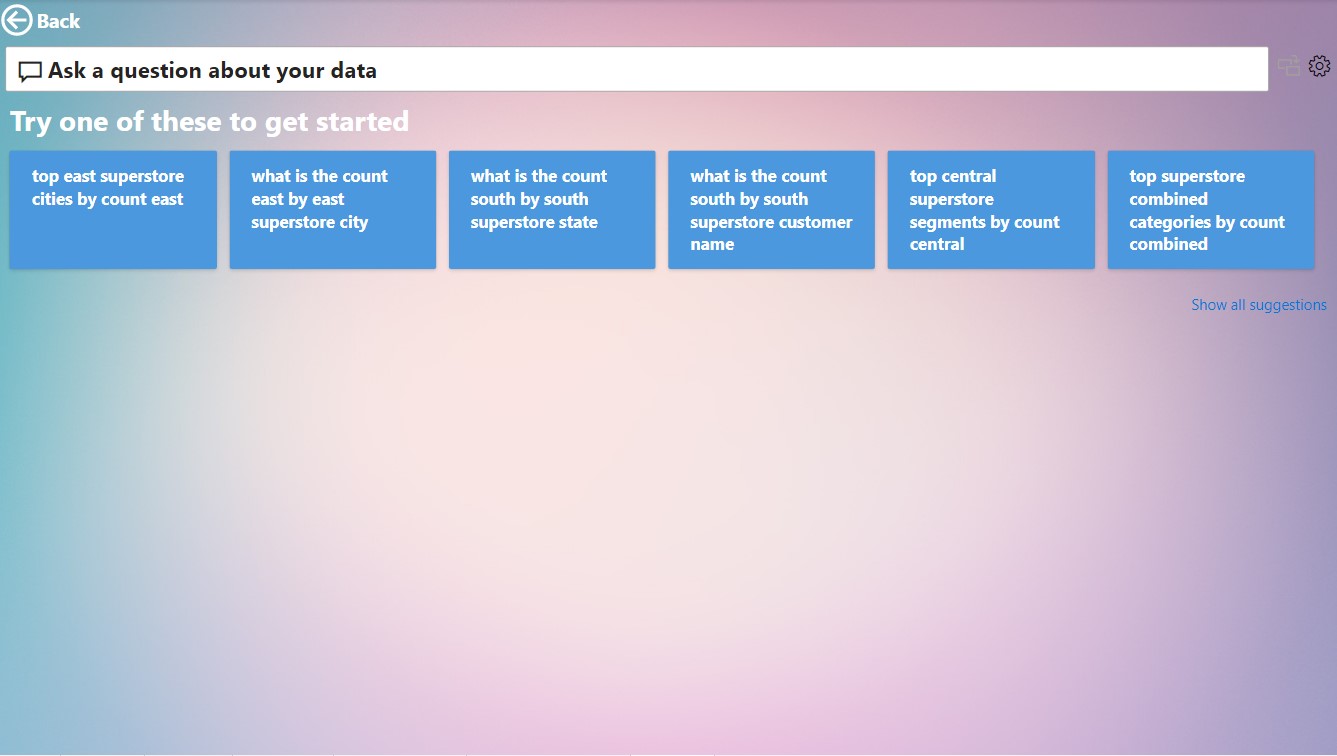Choose the 'count east by east superstore city' tile
Image resolution: width=1337 pixels, height=756 pixels.
(x=332, y=209)
